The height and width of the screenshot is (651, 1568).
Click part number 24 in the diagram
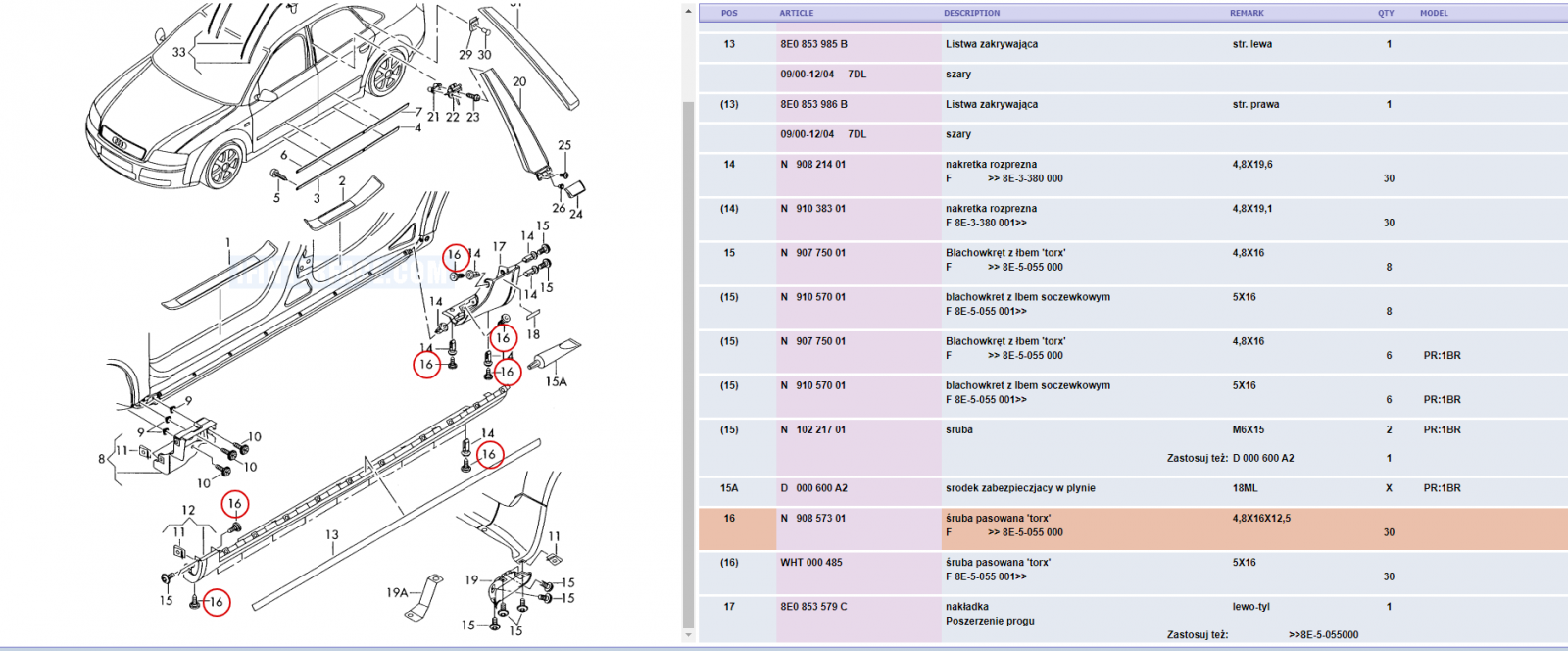click(575, 214)
